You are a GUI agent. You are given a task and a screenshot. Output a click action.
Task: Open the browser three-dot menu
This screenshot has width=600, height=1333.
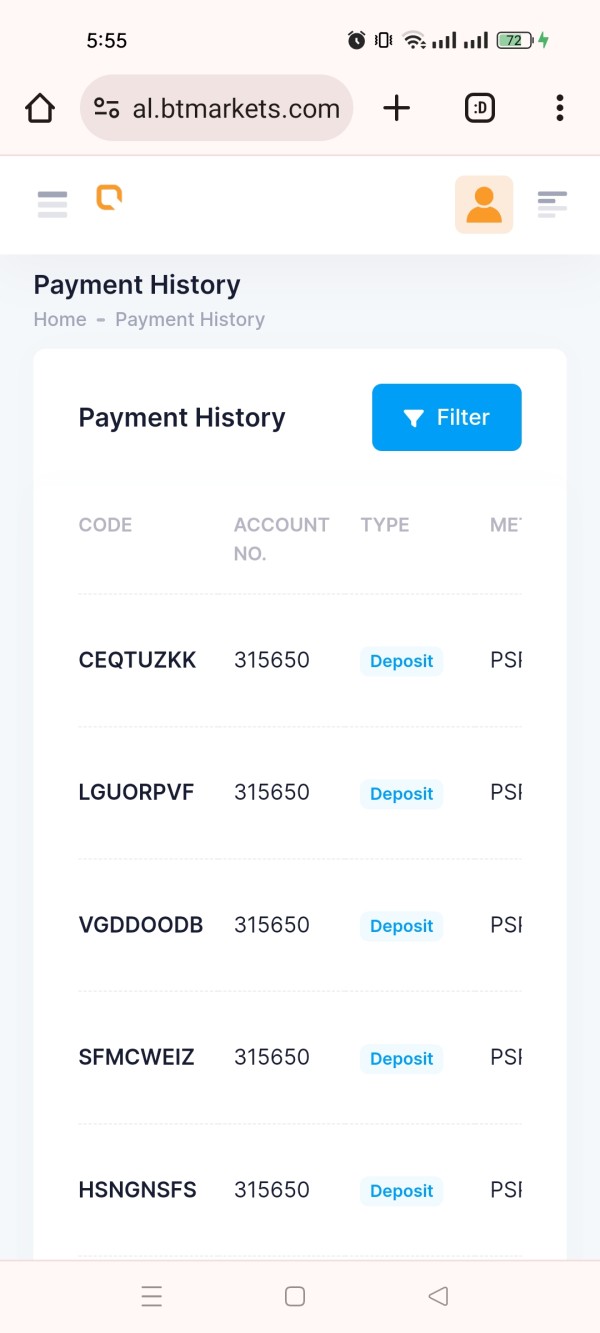click(x=560, y=108)
